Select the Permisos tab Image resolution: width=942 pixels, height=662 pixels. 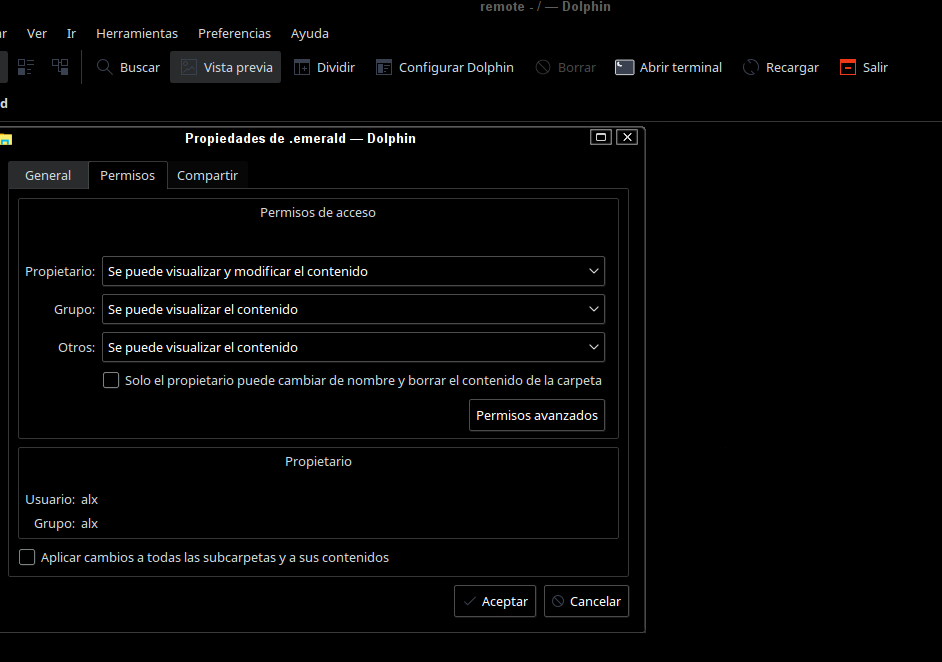coord(127,175)
